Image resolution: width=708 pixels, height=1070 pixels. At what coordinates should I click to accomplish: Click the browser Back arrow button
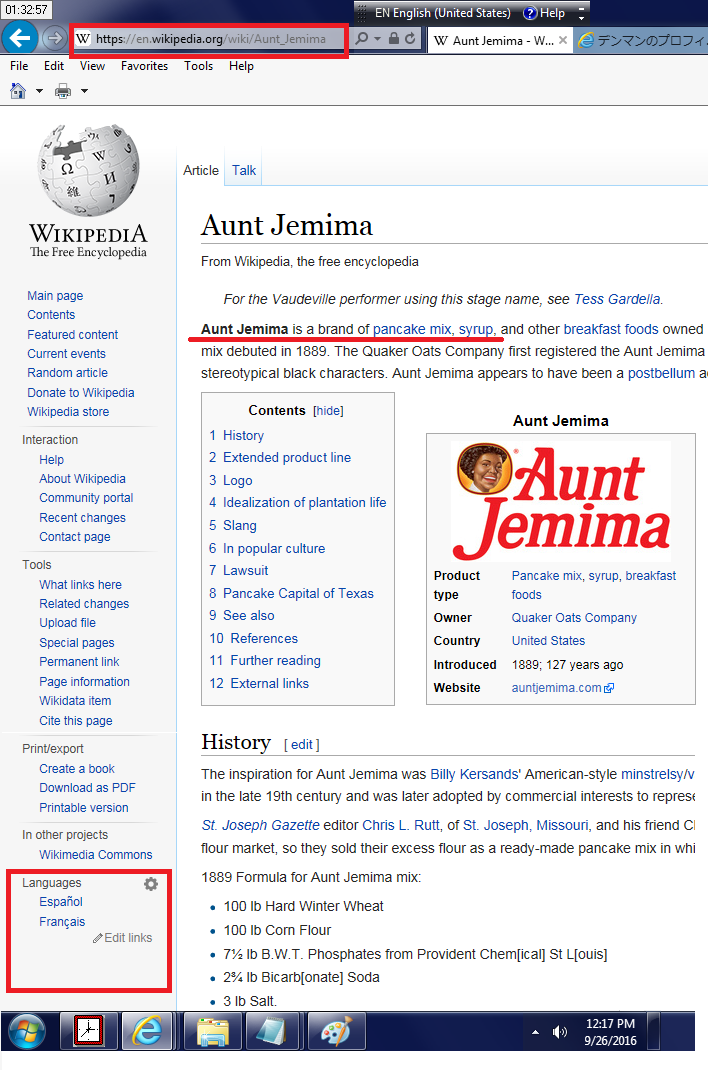click(x=19, y=38)
